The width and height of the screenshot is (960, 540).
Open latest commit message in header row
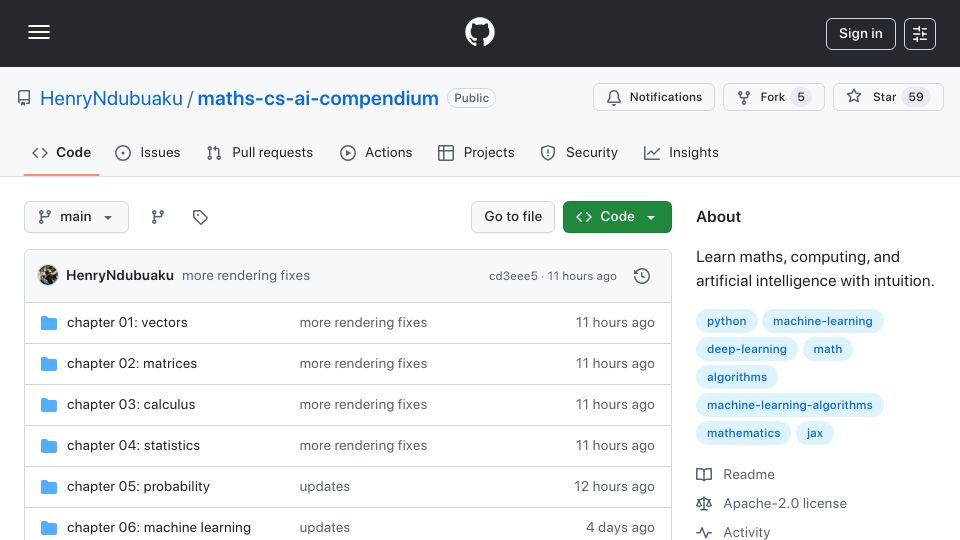[x=246, y=276]
